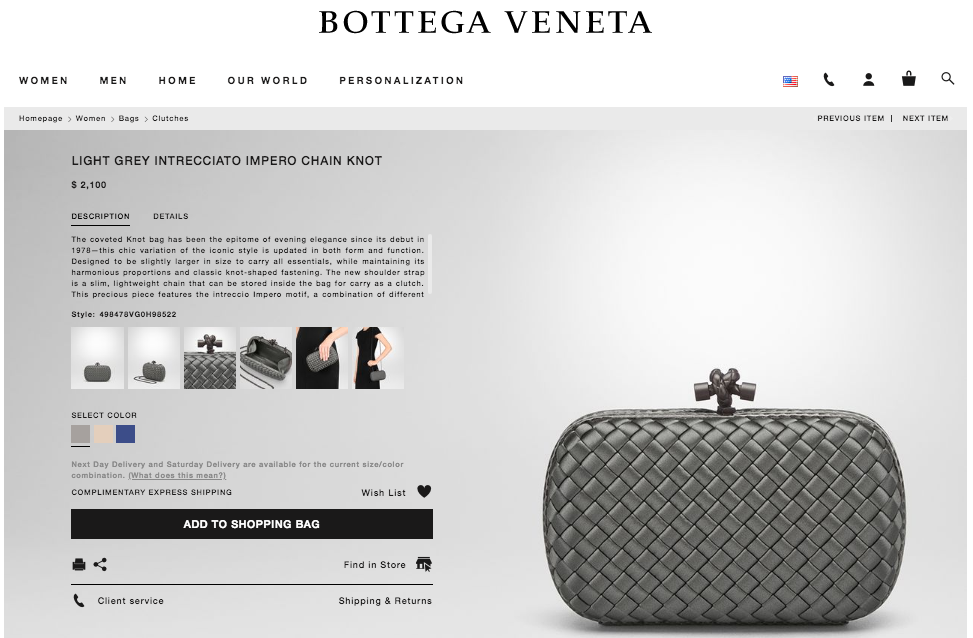
Task: Open the 'What does this mean?' link
Action: 177,475
